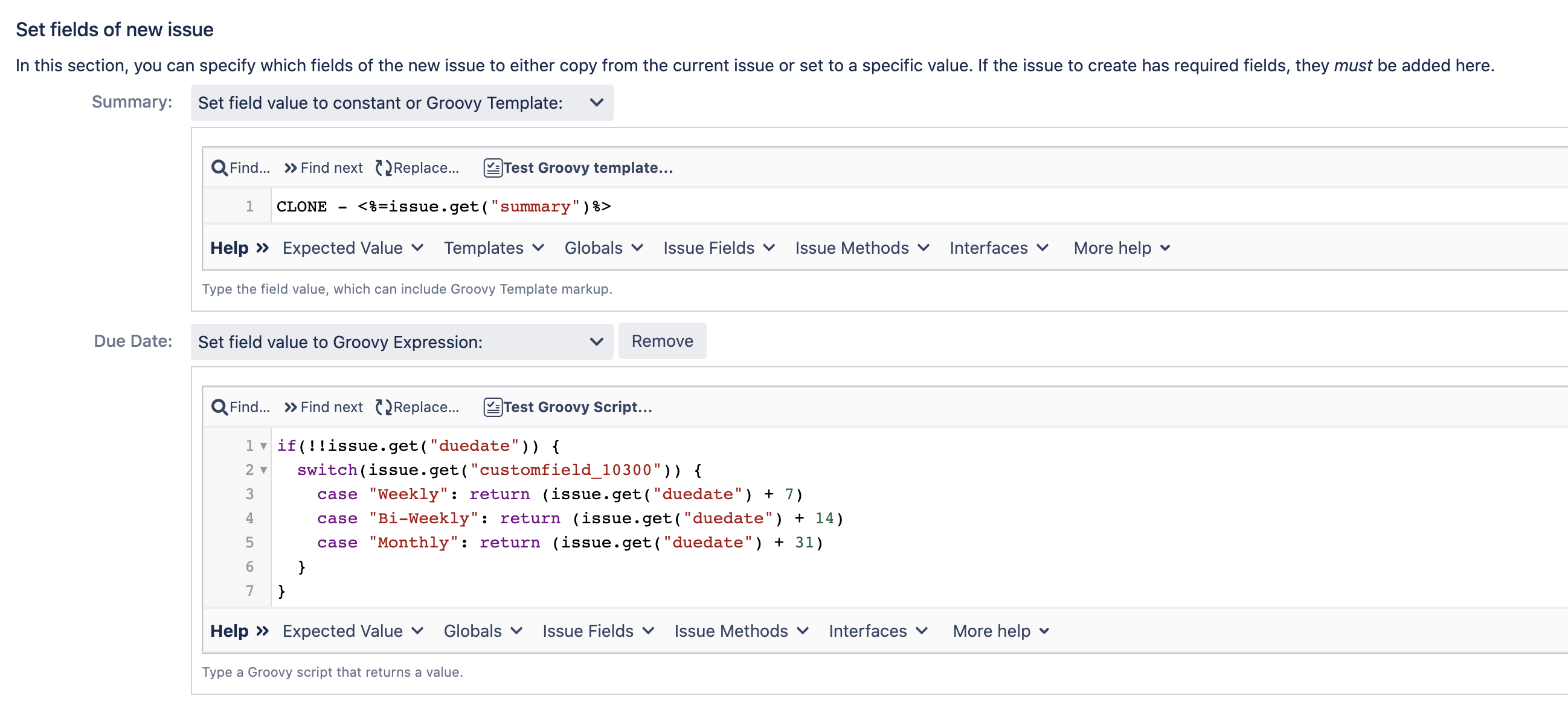Open Replace dialog in the Due Date editor

coord(418,407)
